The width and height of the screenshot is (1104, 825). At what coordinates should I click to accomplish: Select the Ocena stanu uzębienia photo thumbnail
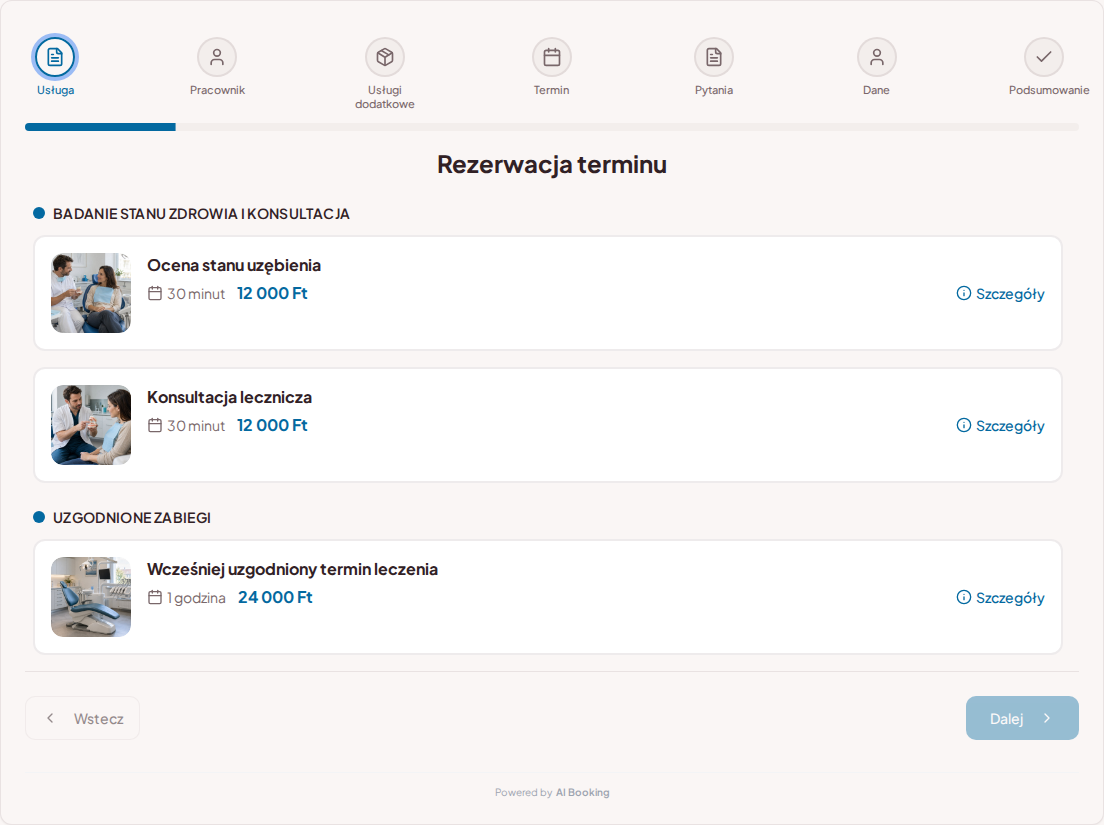click(91, 293)
